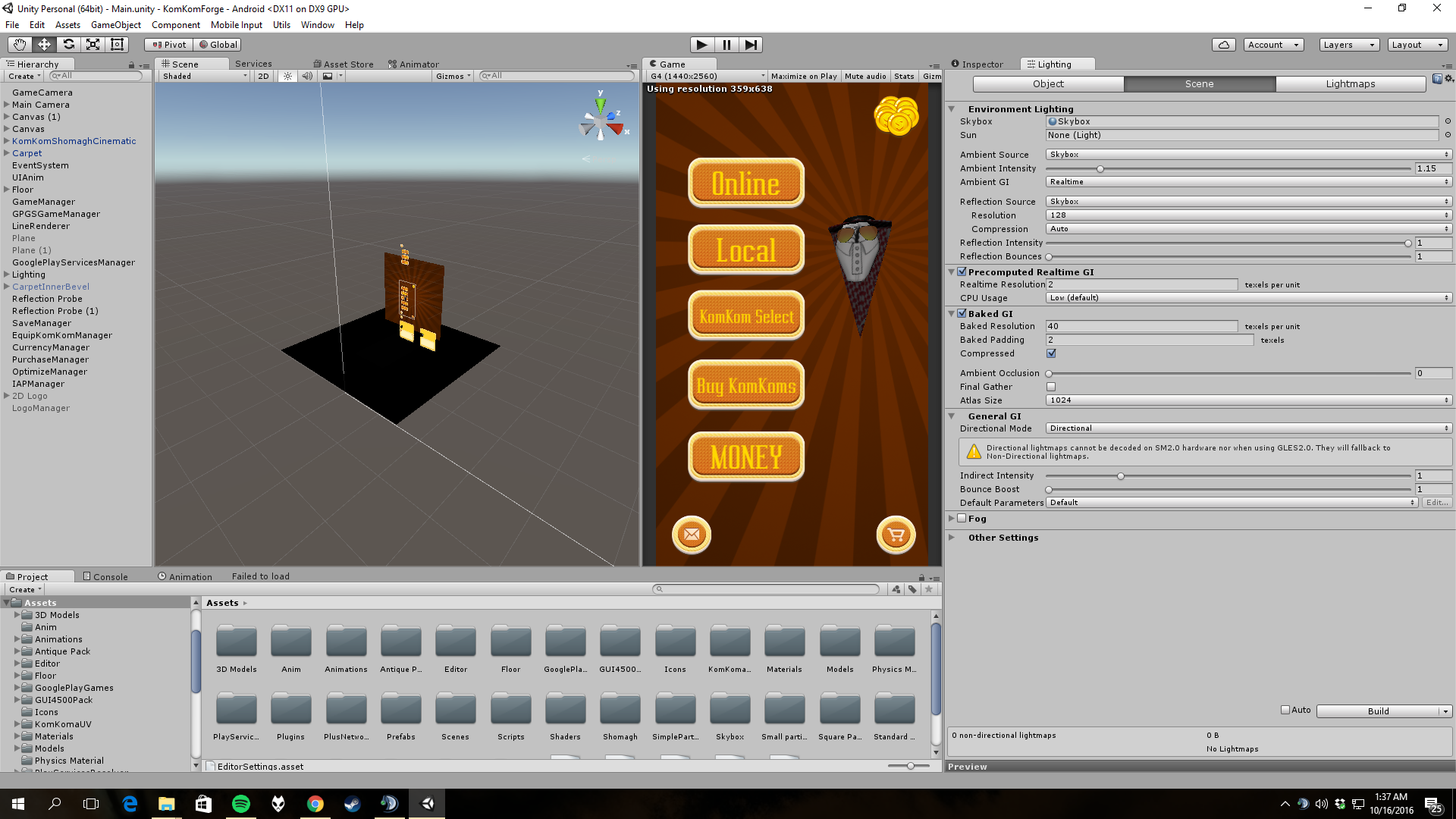Viewport: 1456px width, 819px height.
Task: Pick Sun light object selector circle
Action: (1448, 135)
